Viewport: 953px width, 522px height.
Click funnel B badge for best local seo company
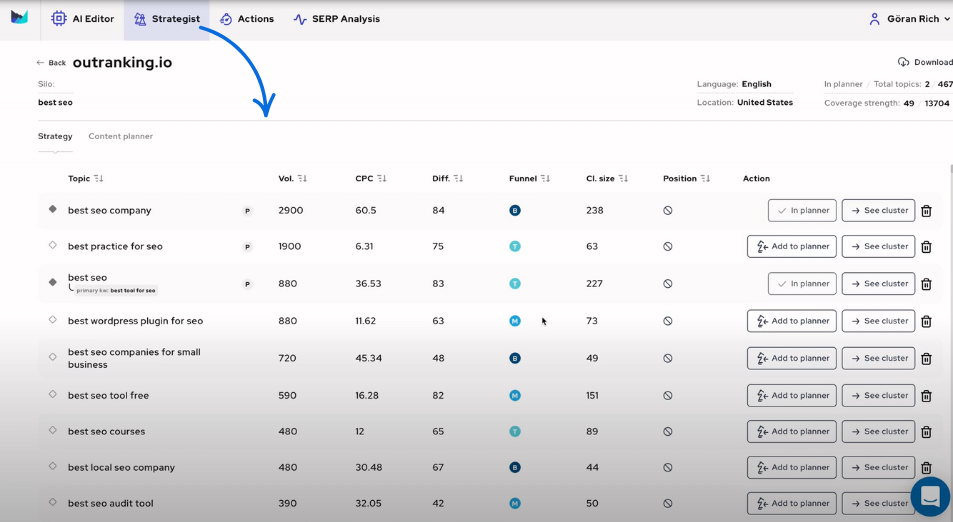click(x=515, y=467)
